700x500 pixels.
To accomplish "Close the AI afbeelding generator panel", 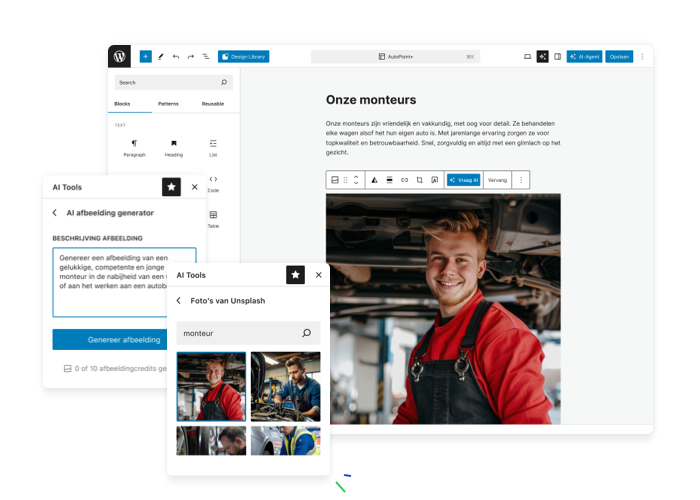I will 195,187.
